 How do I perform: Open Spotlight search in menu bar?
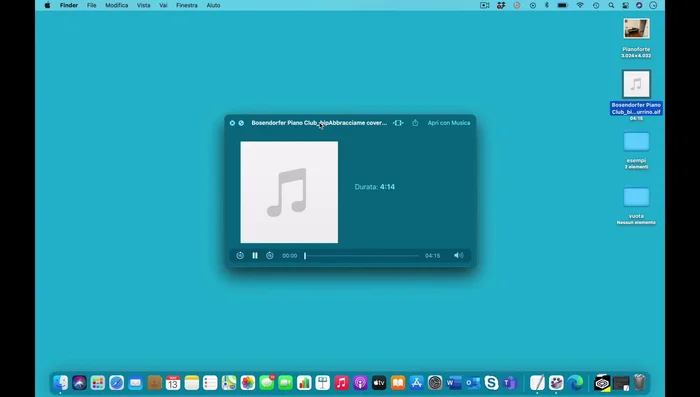(611, 5)
